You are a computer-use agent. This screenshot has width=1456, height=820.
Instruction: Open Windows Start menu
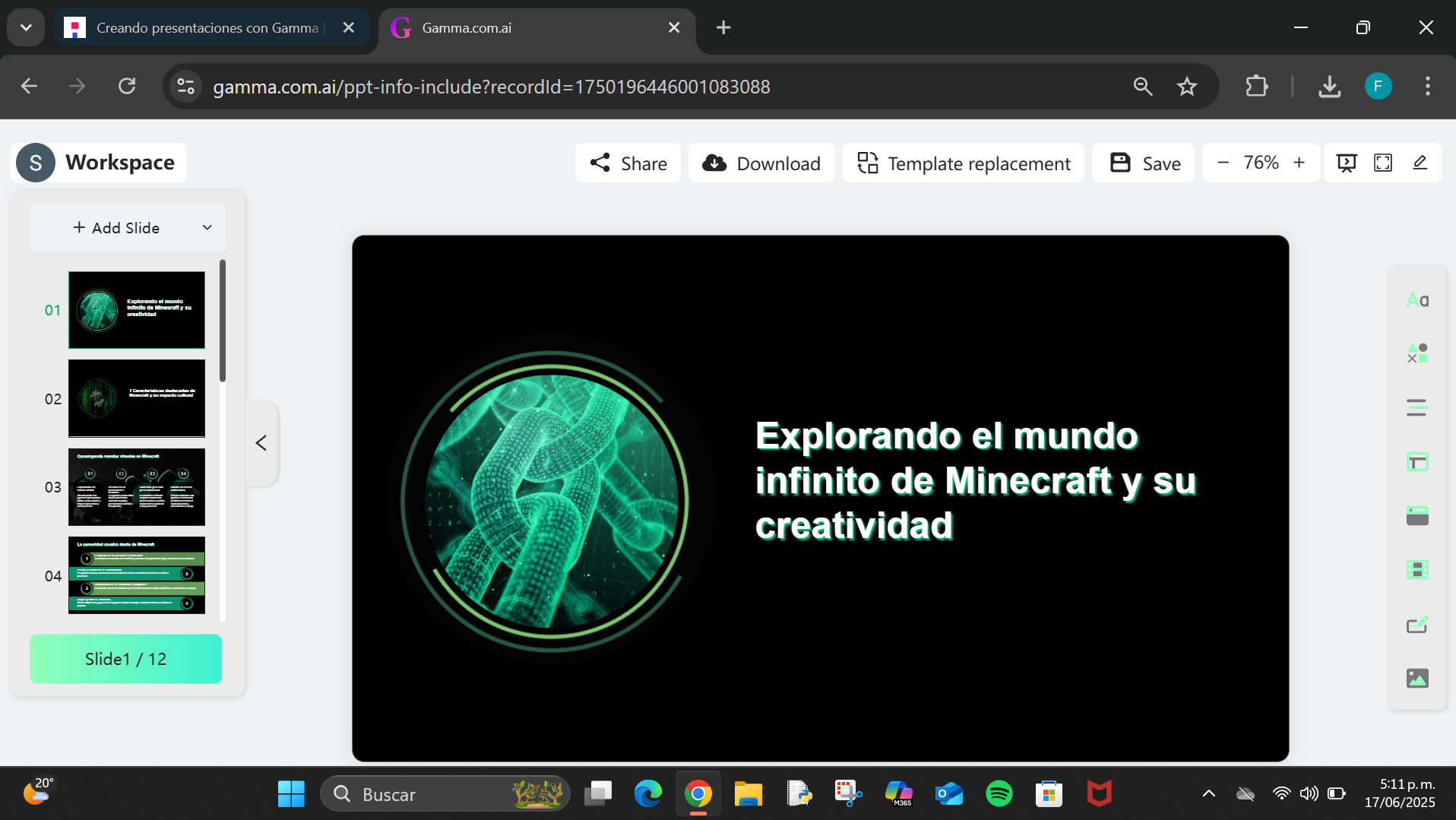(291, 794)
